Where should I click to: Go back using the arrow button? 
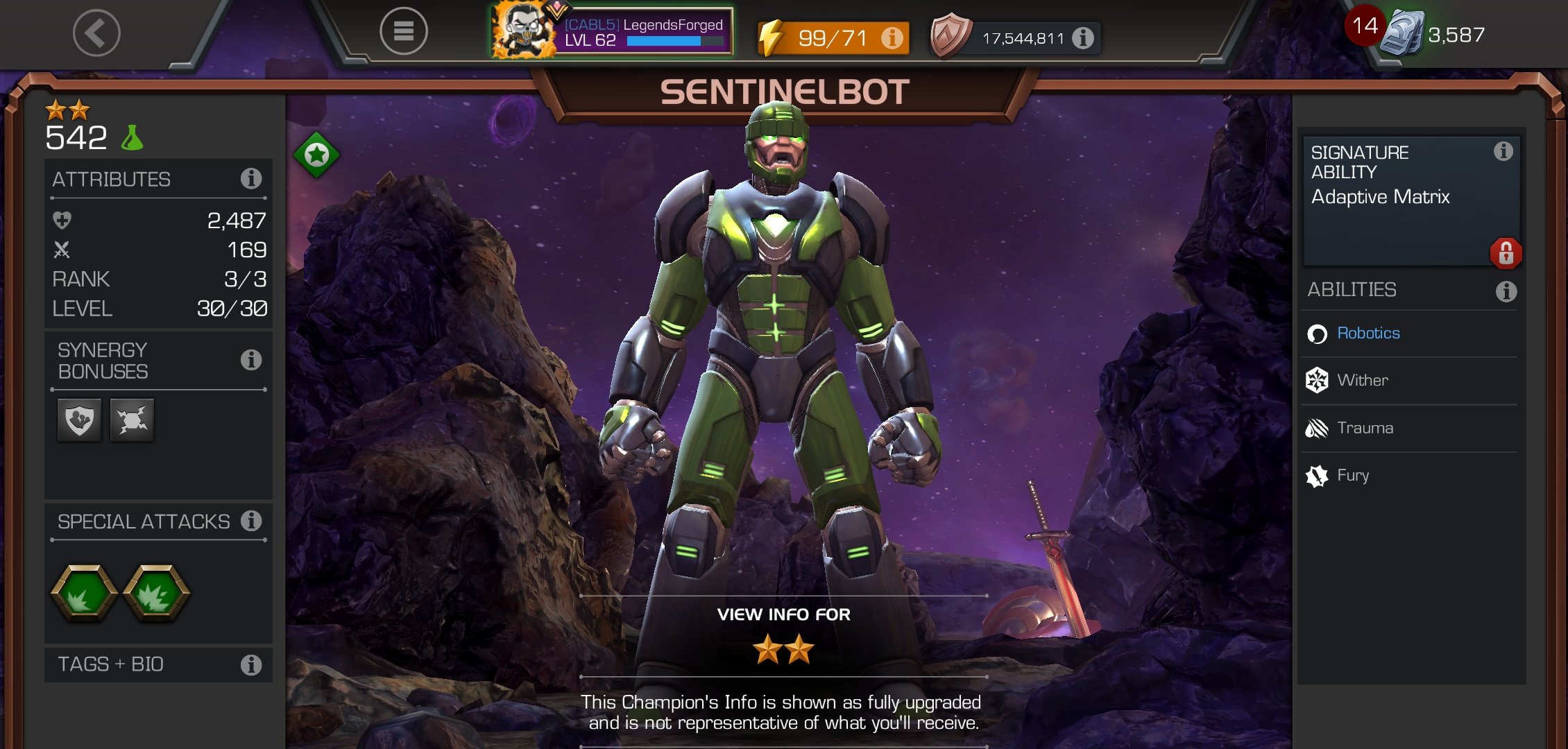pyautogui.click(x=96, y=33)
